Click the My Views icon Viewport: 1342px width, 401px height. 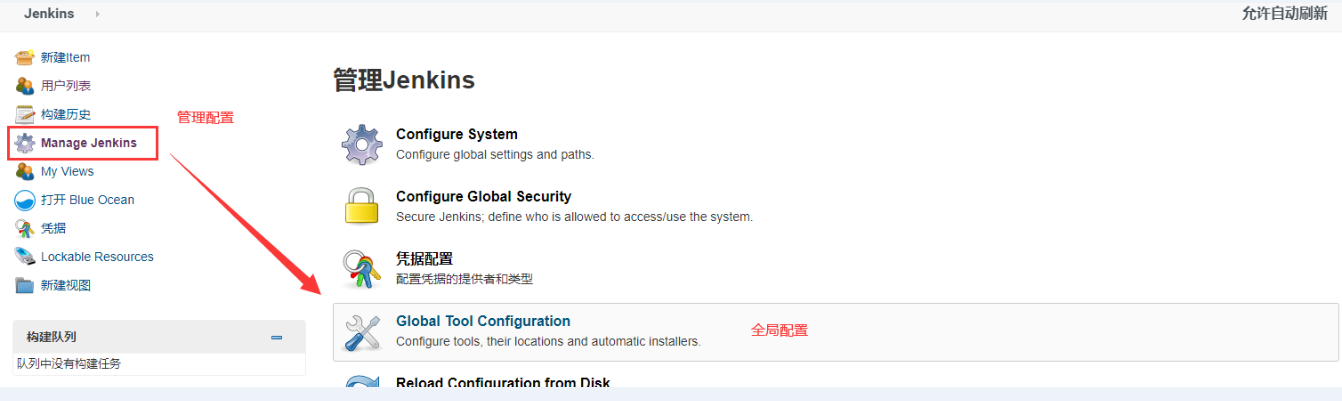point(25,171)
